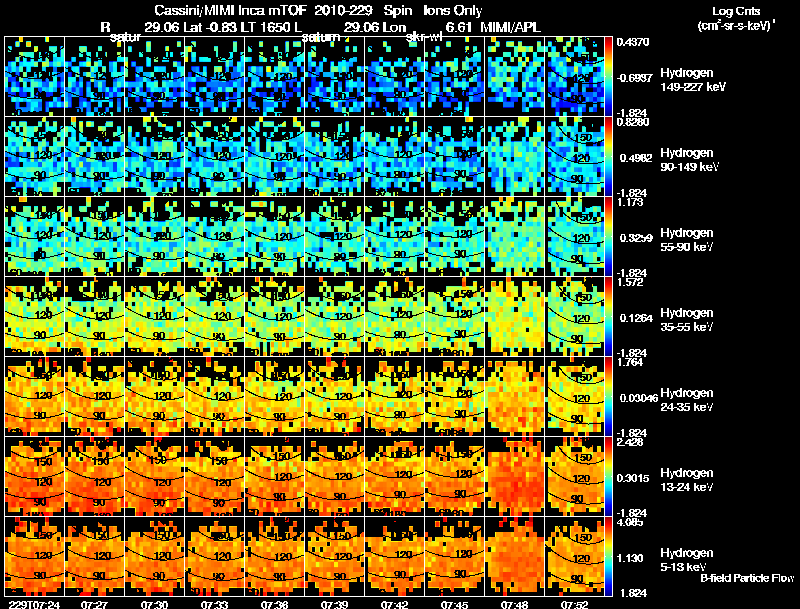This screenshot has width=800, height=609.
Task: Click the 'Ions Only' text in title
Action: coord(453,11)
